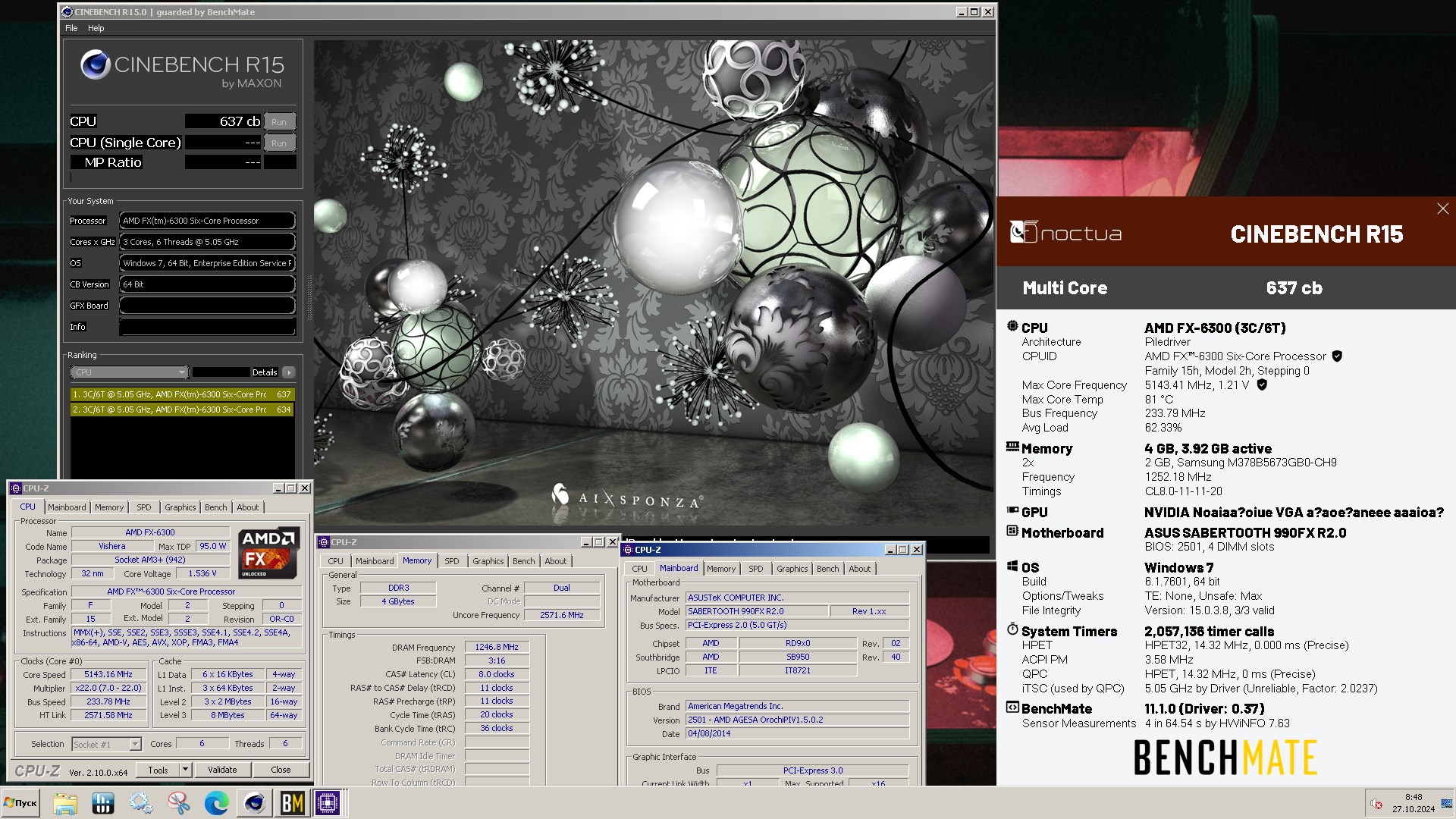The image size is (1456, 819).
Task: Open the SPD tab in the Memory CPU-Z window
Action: point(452,561)
